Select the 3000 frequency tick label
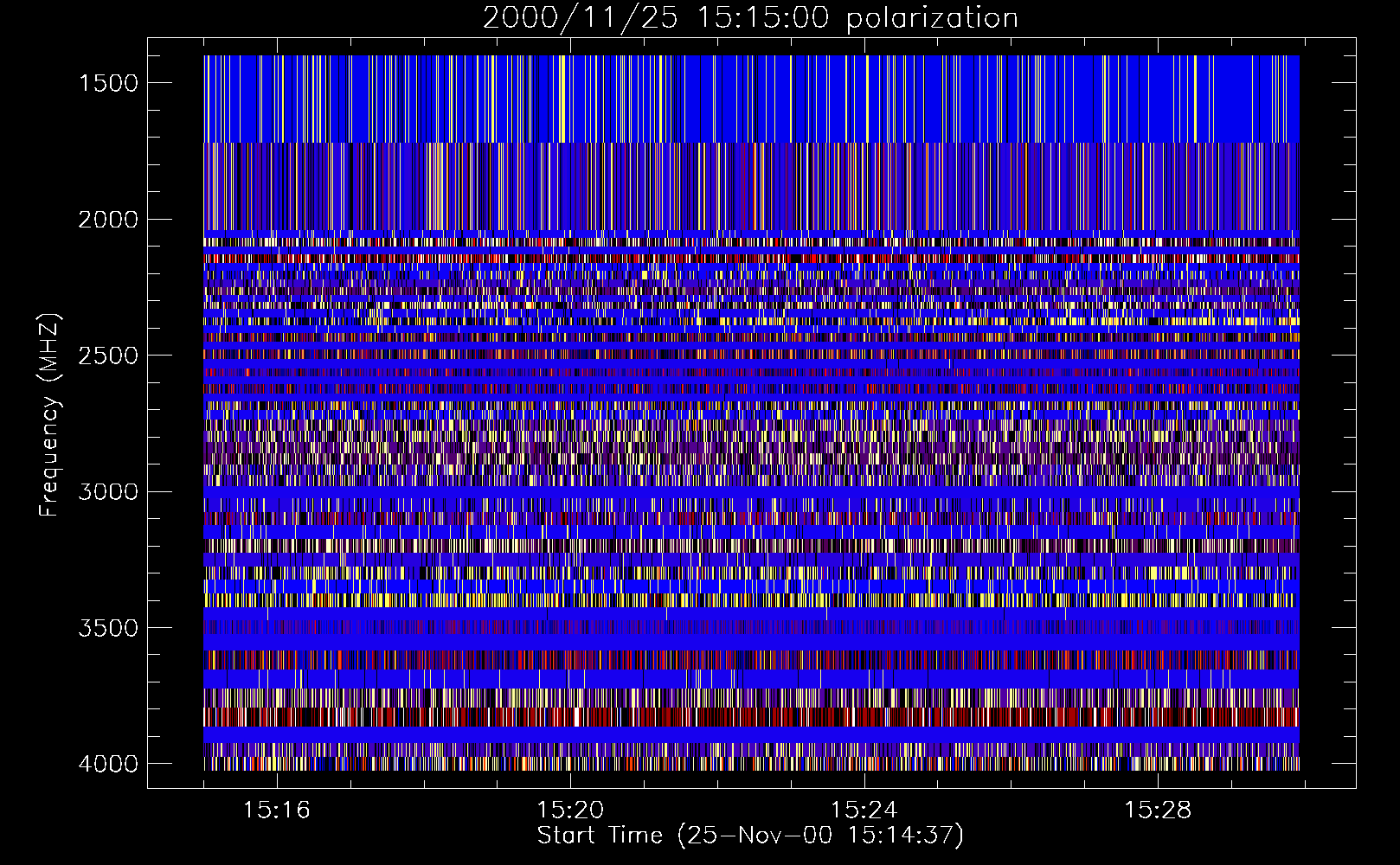Screen dimensions: 1400x865 pyautogui.click(x=108, y=492)
